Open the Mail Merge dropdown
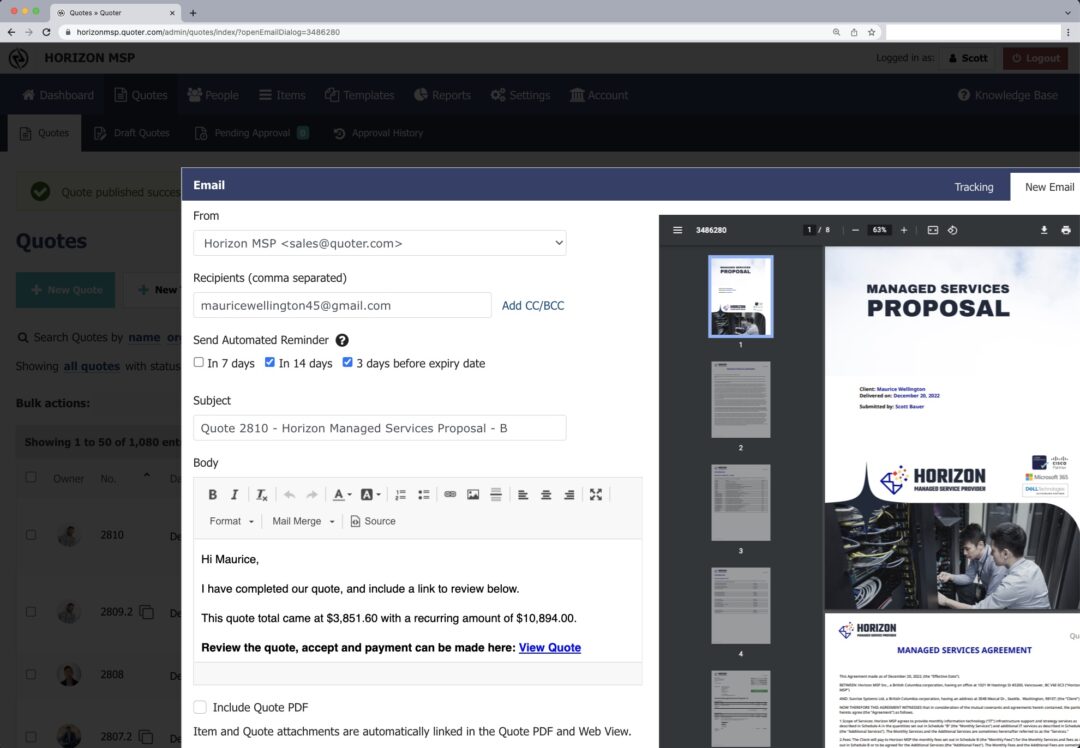 [x=303, y=521]
